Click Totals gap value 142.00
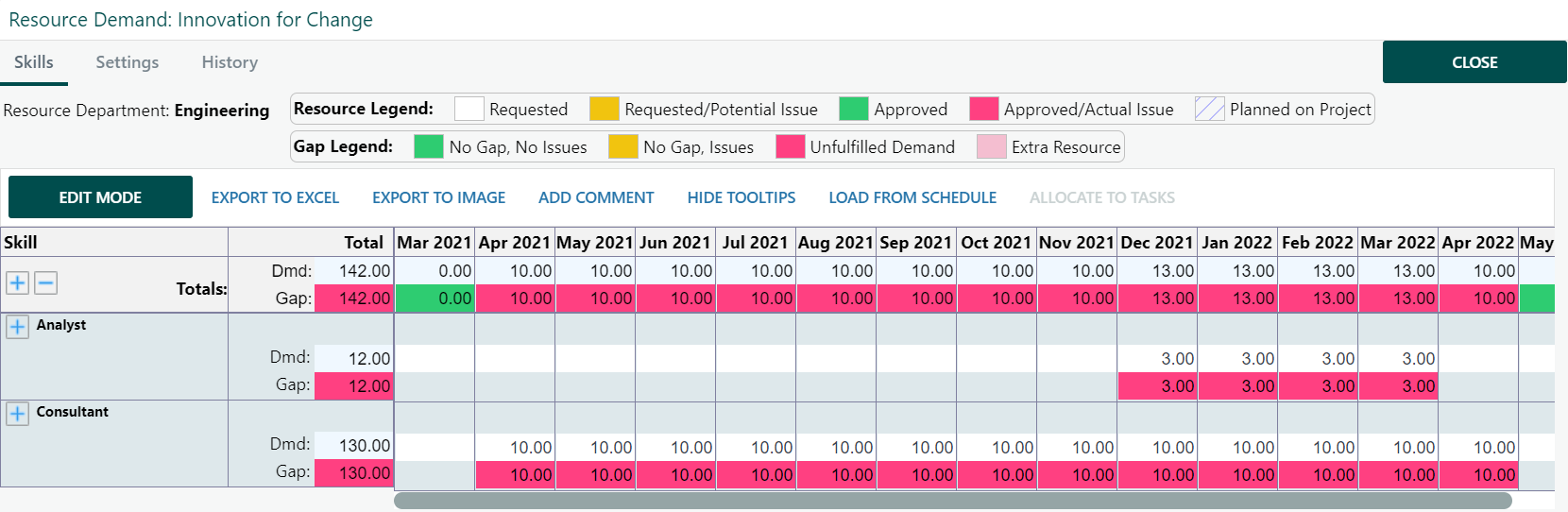Image resolution: width=1568 pixels, height=512 pixels. click(x=353, y=299)
